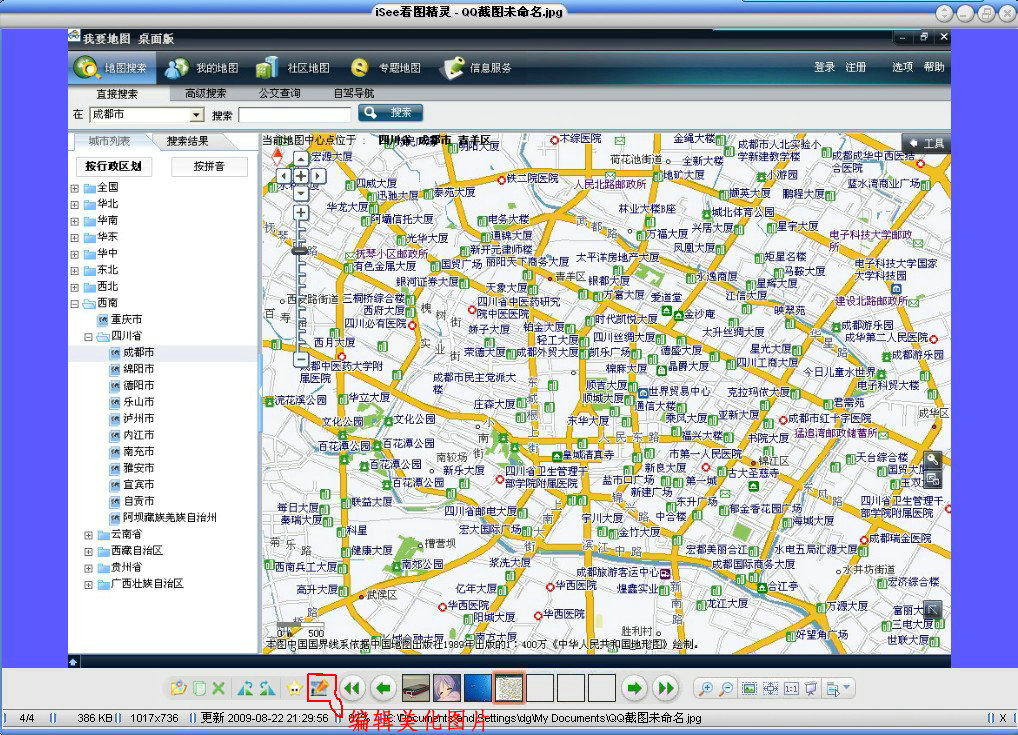Click the edit/beautify picture icon
Screen dimensions: 1018x735
point(319,687)
